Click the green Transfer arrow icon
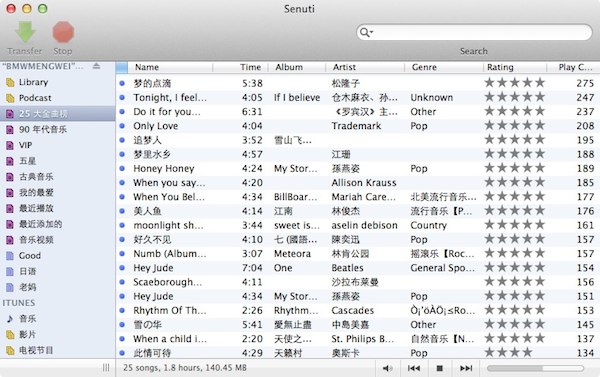600x377 pixels. click(x=25, y=32)
